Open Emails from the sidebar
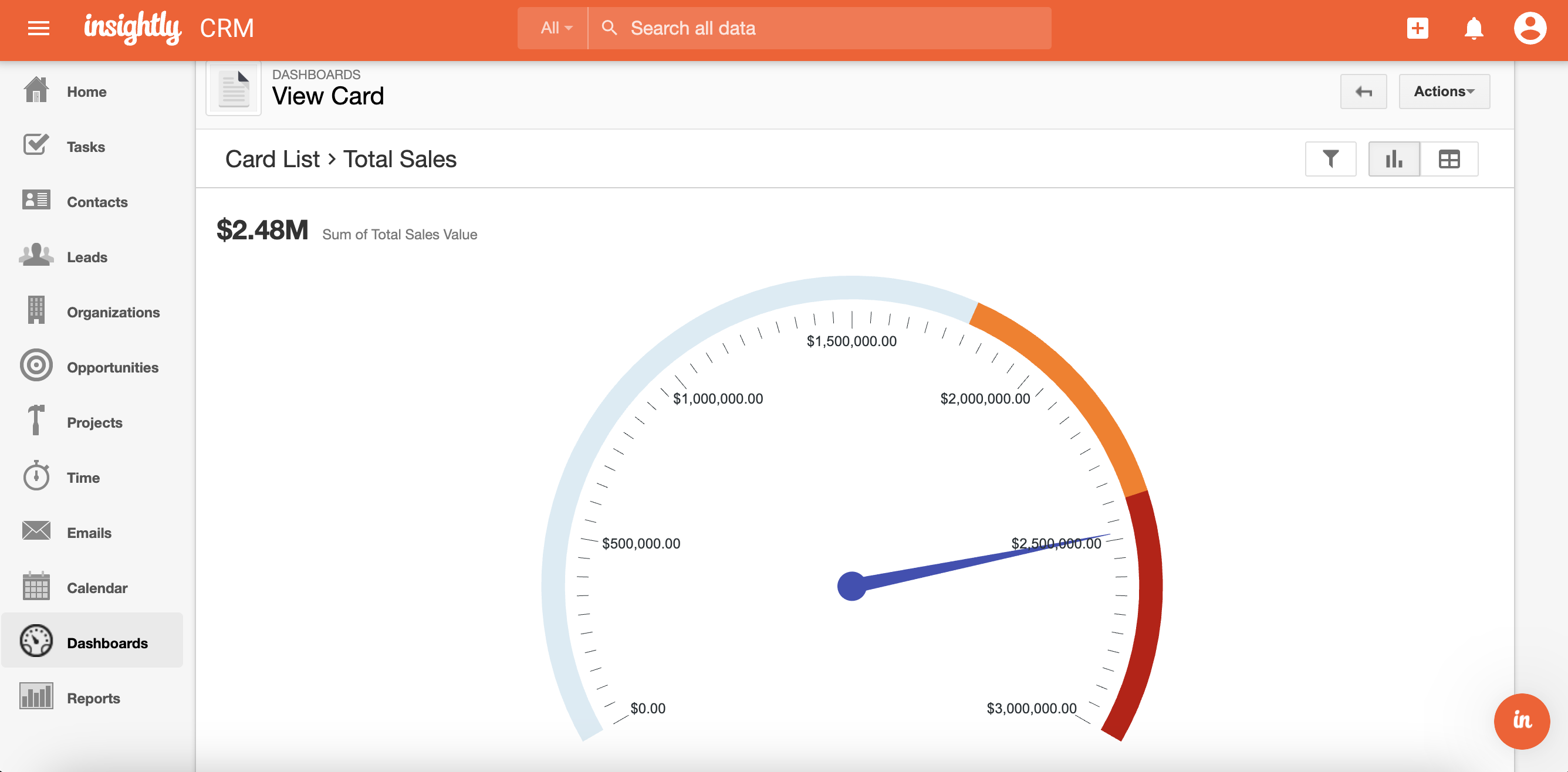1568x772 pixels. [89, 533]
